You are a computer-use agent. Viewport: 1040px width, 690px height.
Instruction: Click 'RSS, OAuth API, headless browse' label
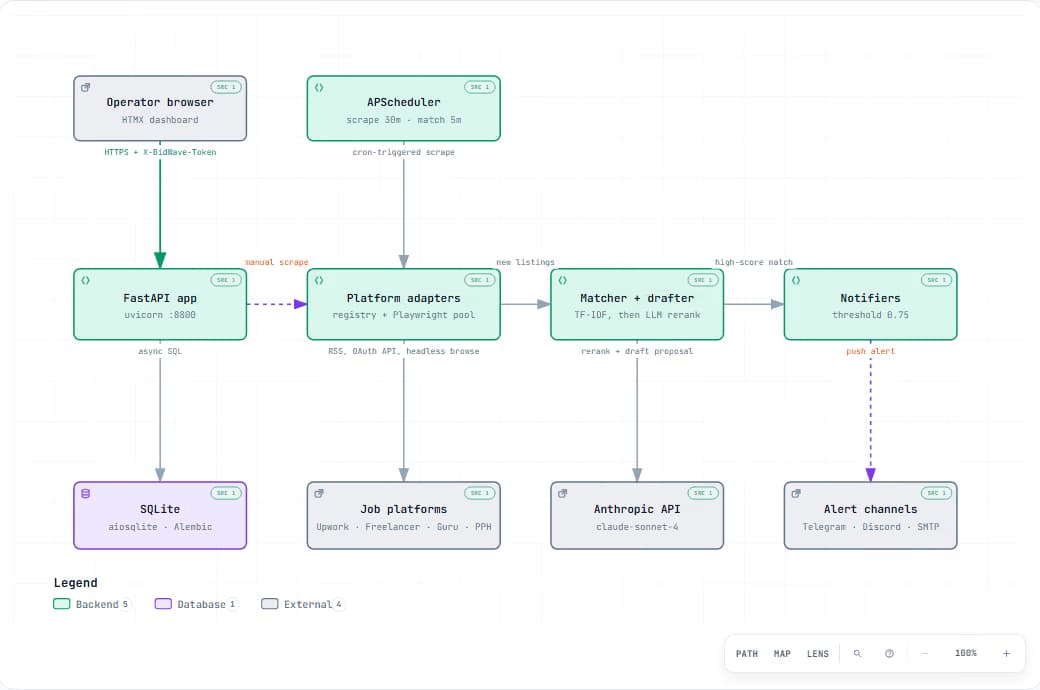tap(403, 351)
